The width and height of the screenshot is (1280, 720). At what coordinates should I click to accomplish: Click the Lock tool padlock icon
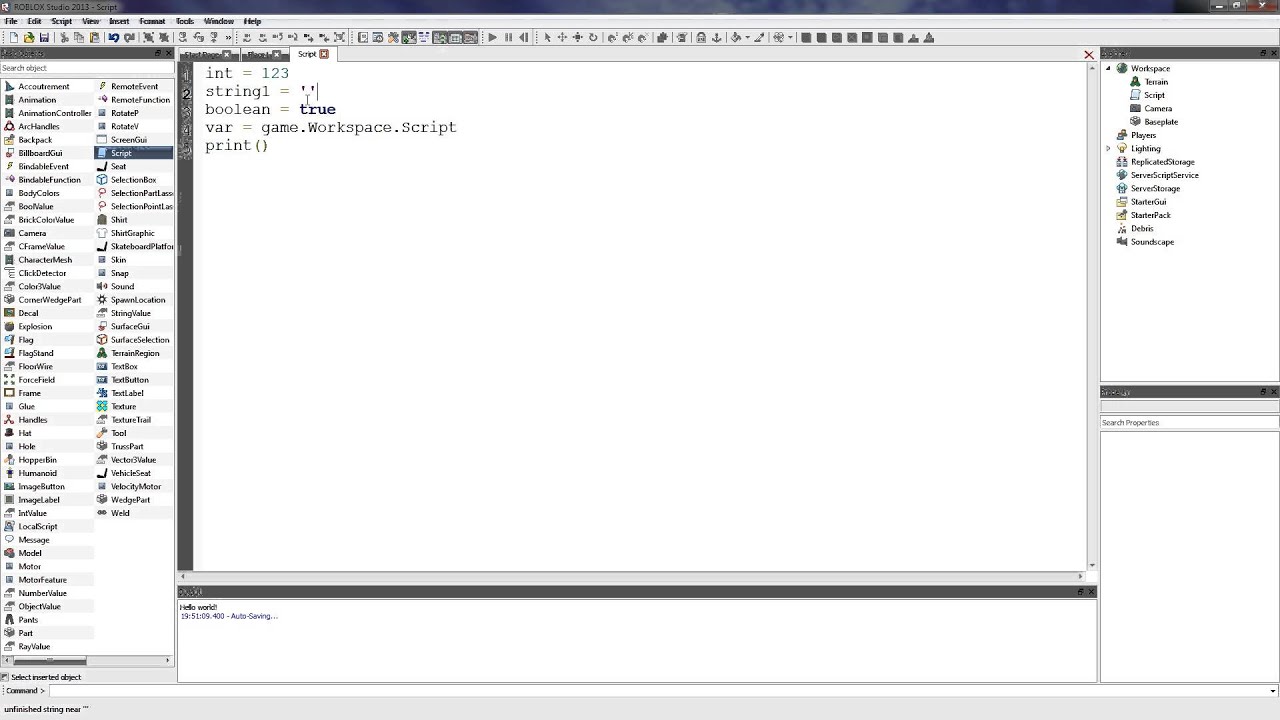click(x=701, y=38)
